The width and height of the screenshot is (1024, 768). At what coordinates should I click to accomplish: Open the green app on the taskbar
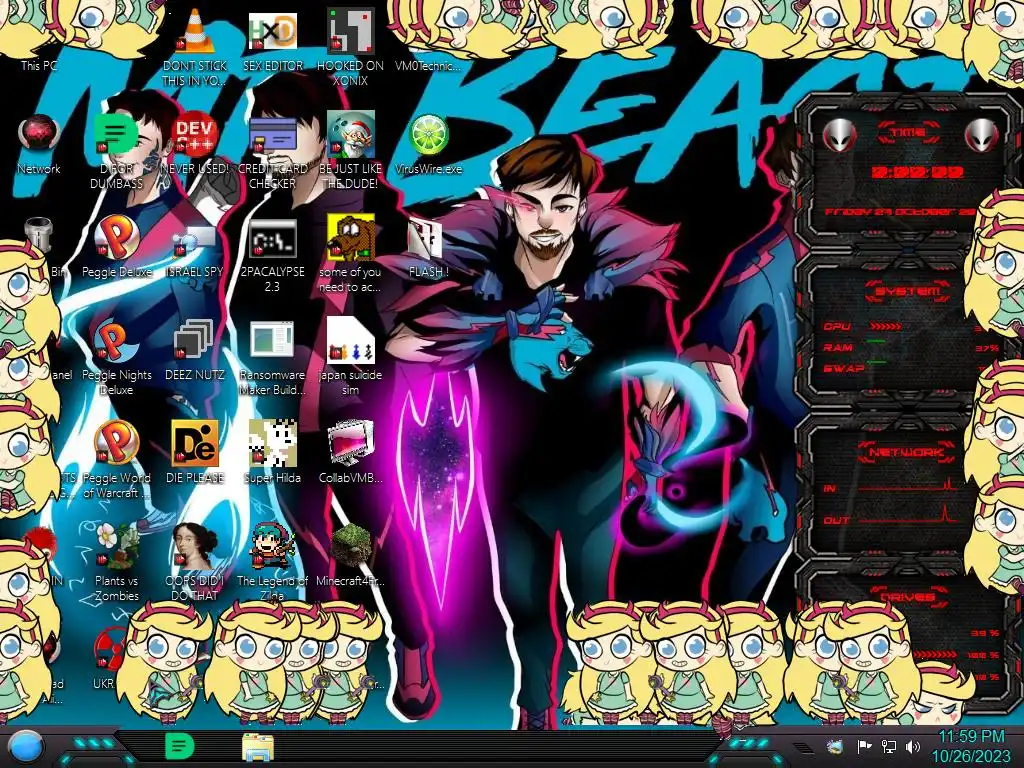tap(179, 747)
